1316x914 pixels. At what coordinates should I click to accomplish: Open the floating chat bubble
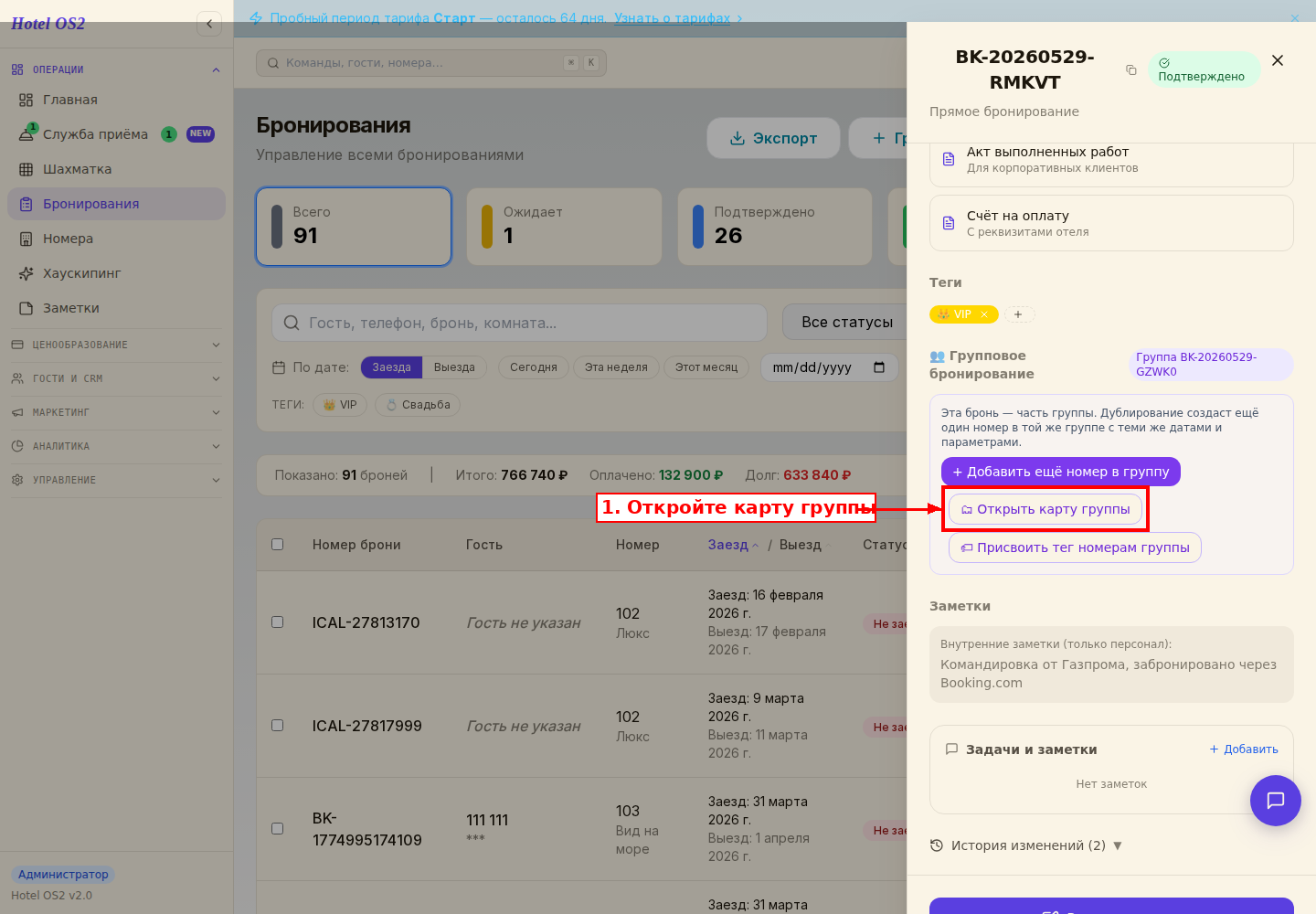[1275, 800]
